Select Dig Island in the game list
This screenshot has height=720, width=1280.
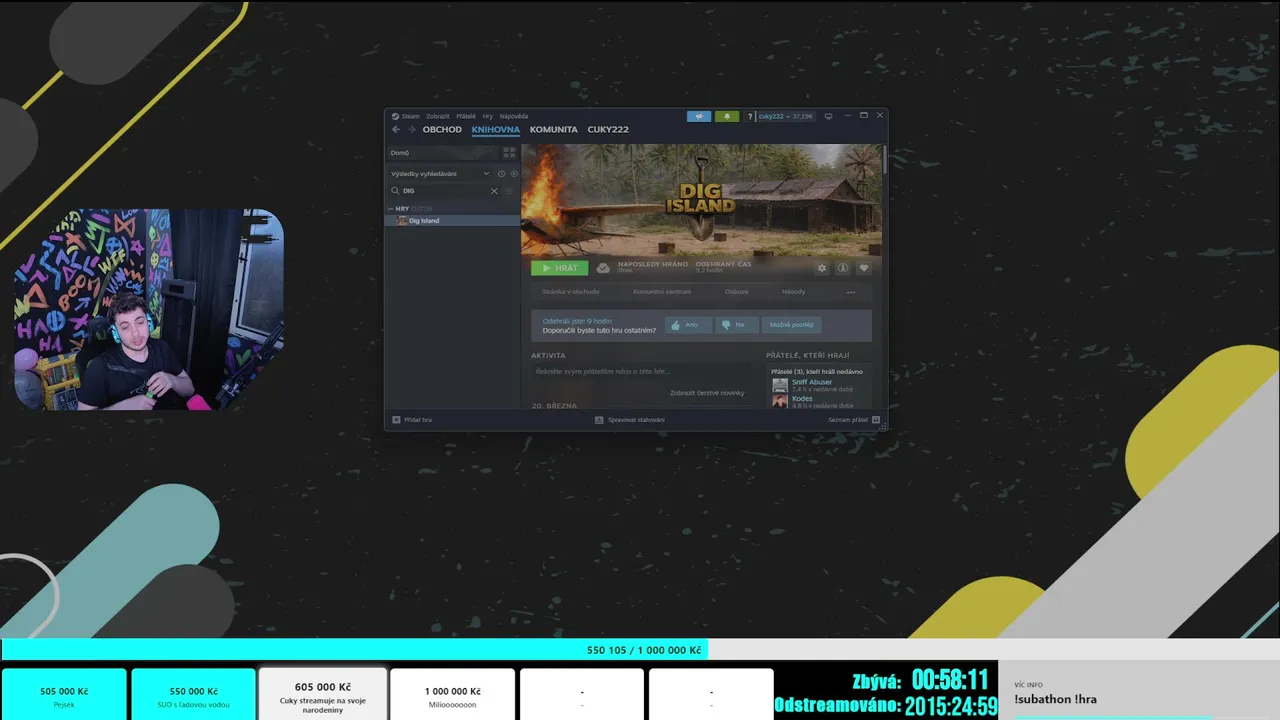[453, 220]
